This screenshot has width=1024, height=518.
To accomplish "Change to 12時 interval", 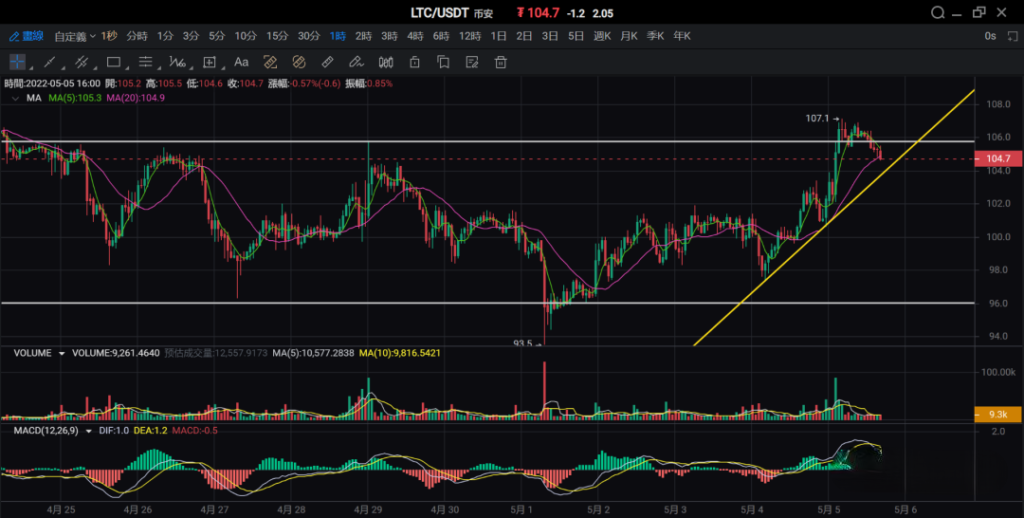I will coord(470,36).
